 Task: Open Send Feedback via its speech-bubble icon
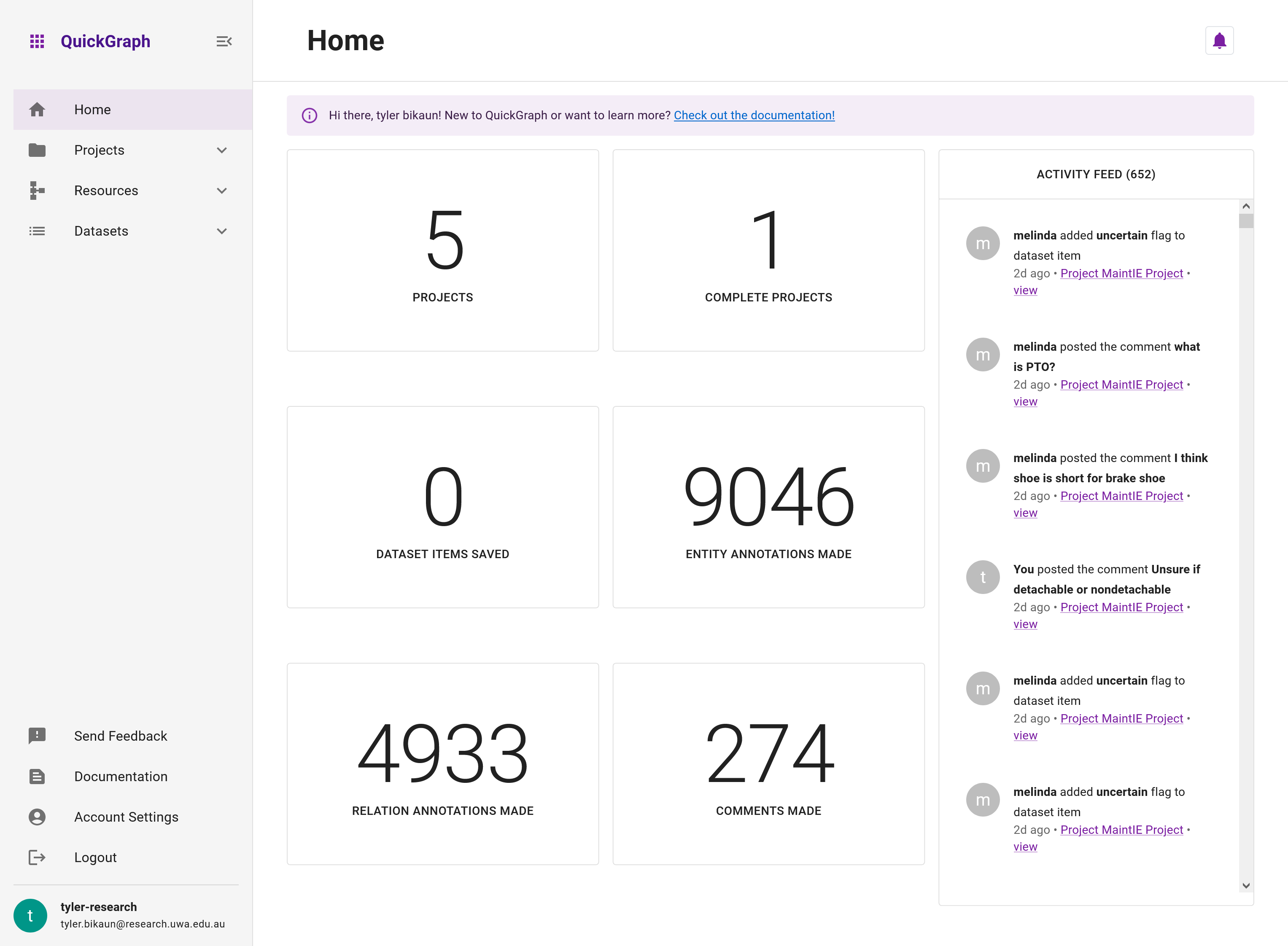pyautogui.click(x=37, y=735)
